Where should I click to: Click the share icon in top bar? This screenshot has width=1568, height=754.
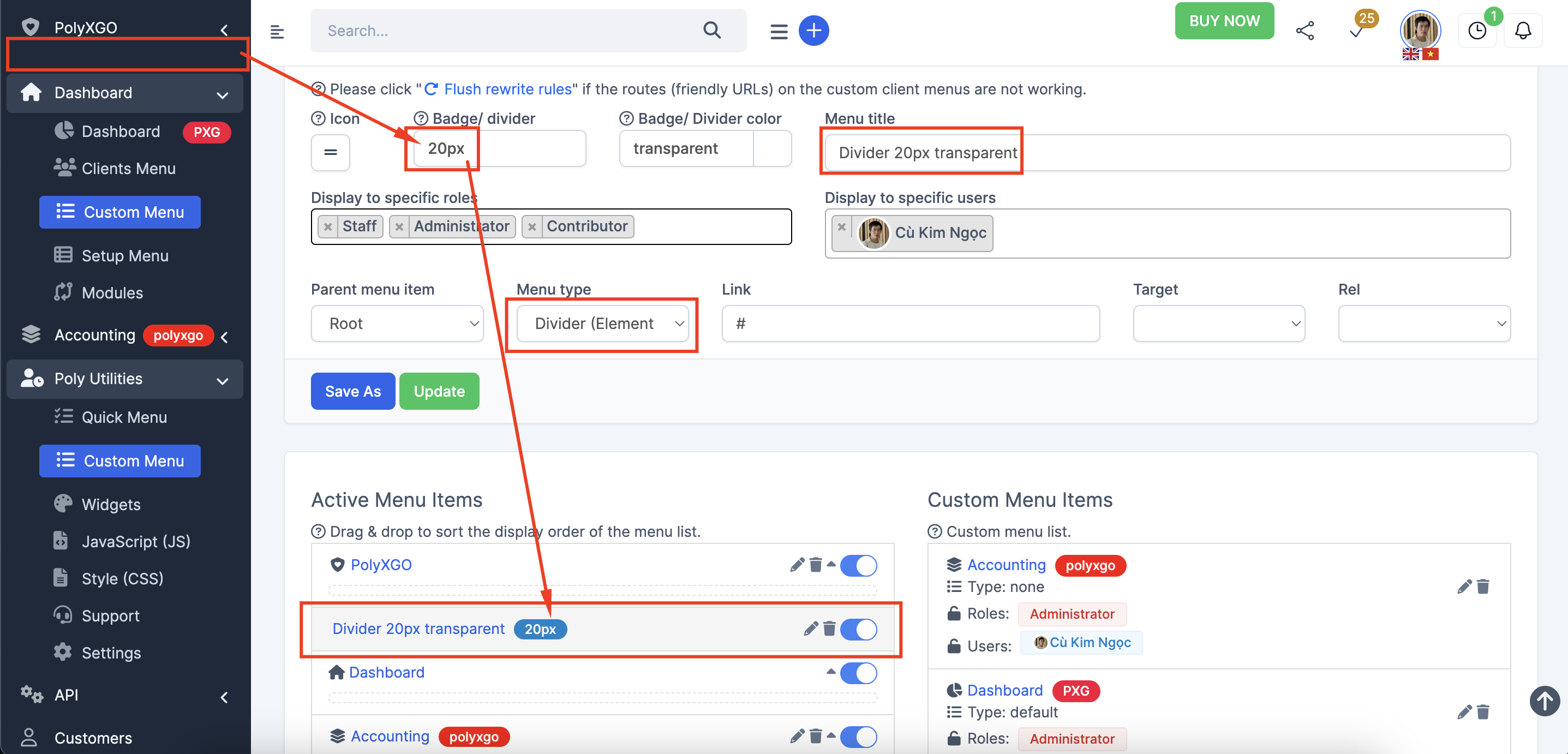[x=1304, y=31]
